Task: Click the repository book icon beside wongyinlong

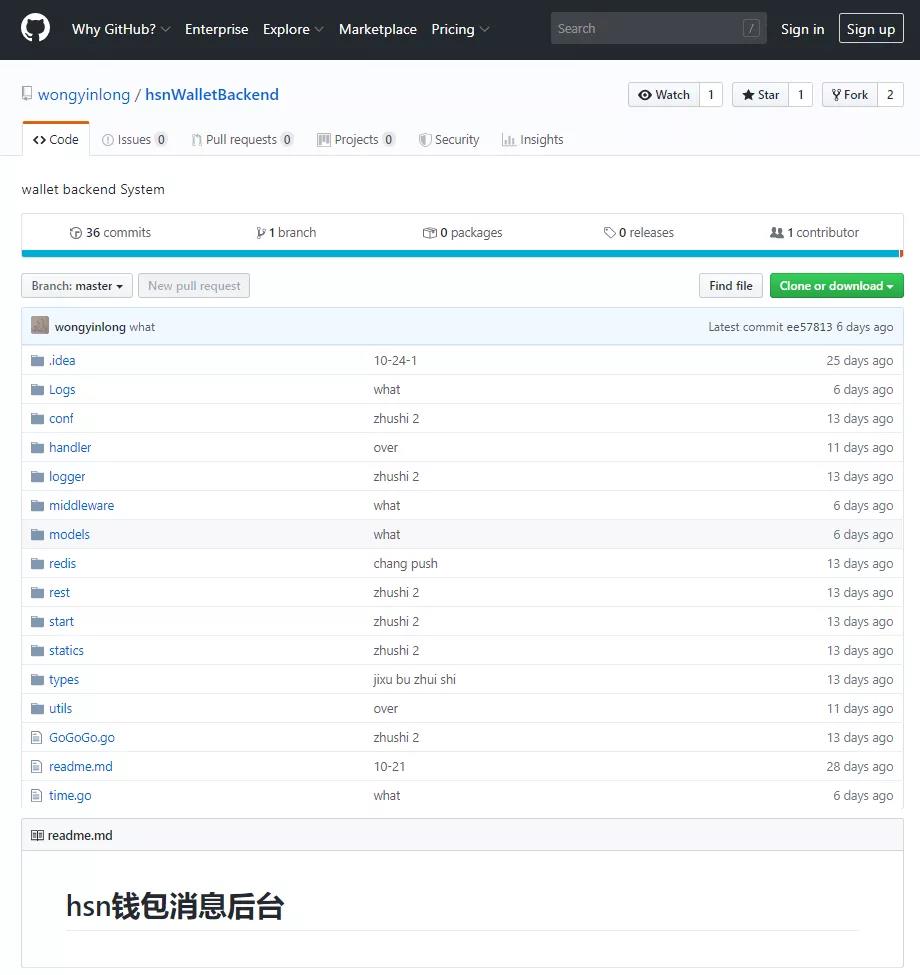Action: [x=27, y=94]
